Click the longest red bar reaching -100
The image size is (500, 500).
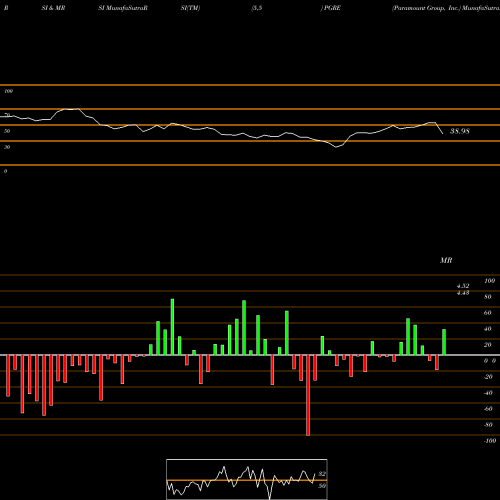(x=308, y=395)
